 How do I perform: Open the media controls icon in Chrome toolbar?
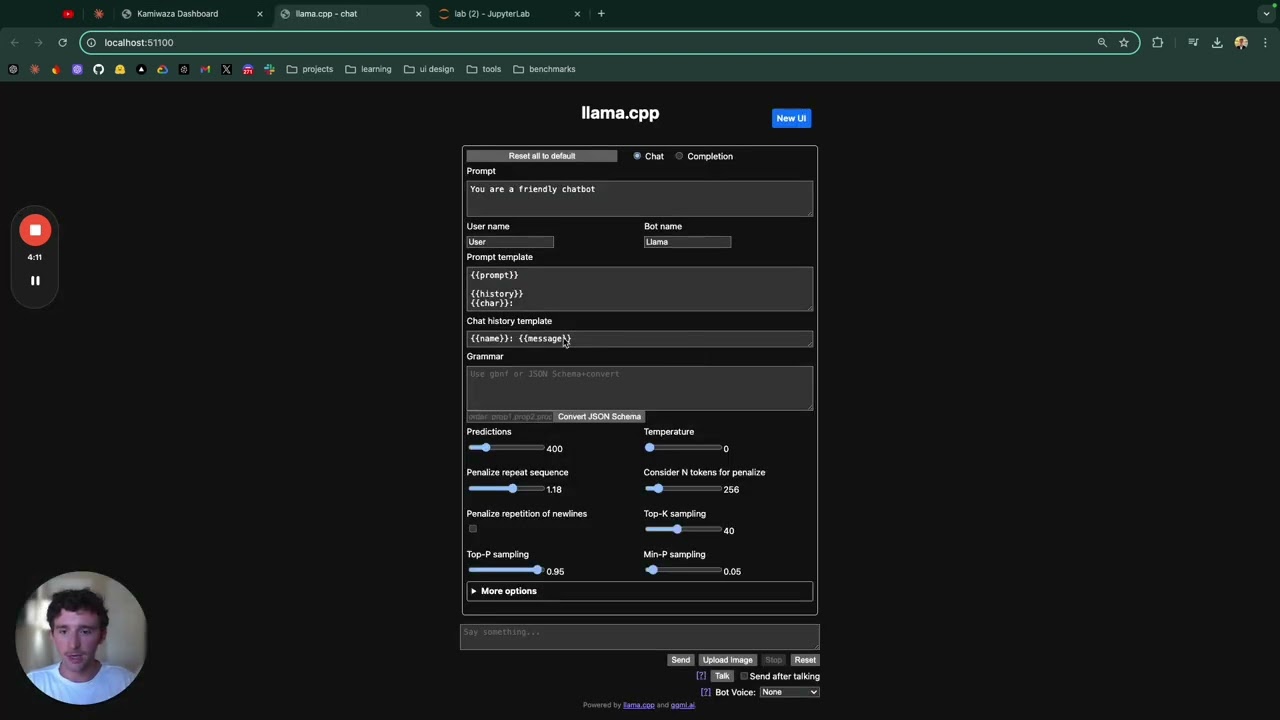pyautogui.click(x=1193, y=42)
